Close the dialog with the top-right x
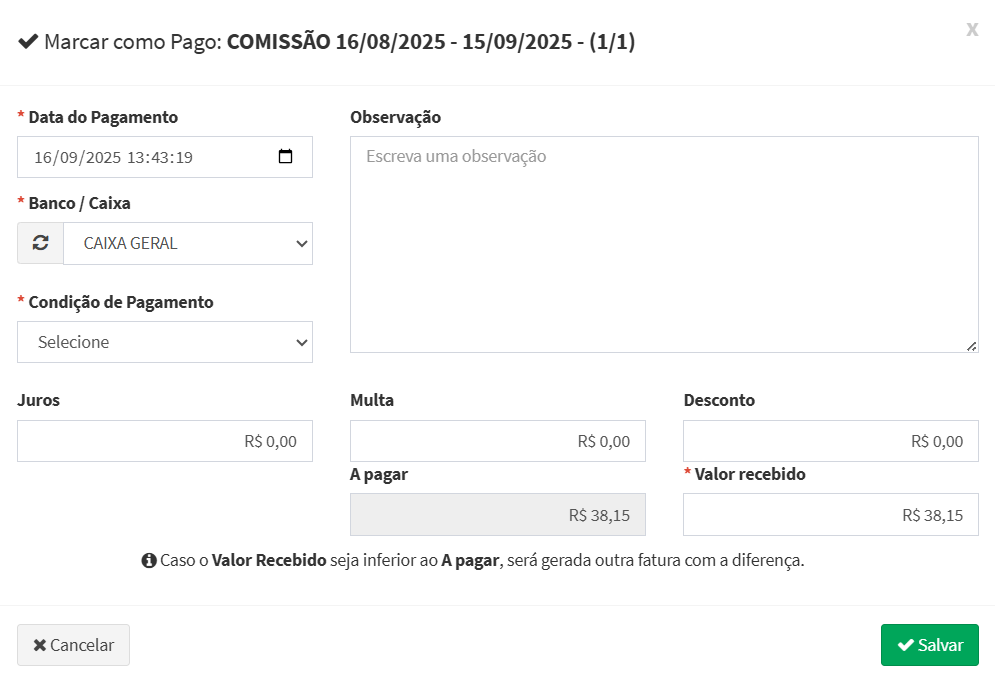 (971, 29)
